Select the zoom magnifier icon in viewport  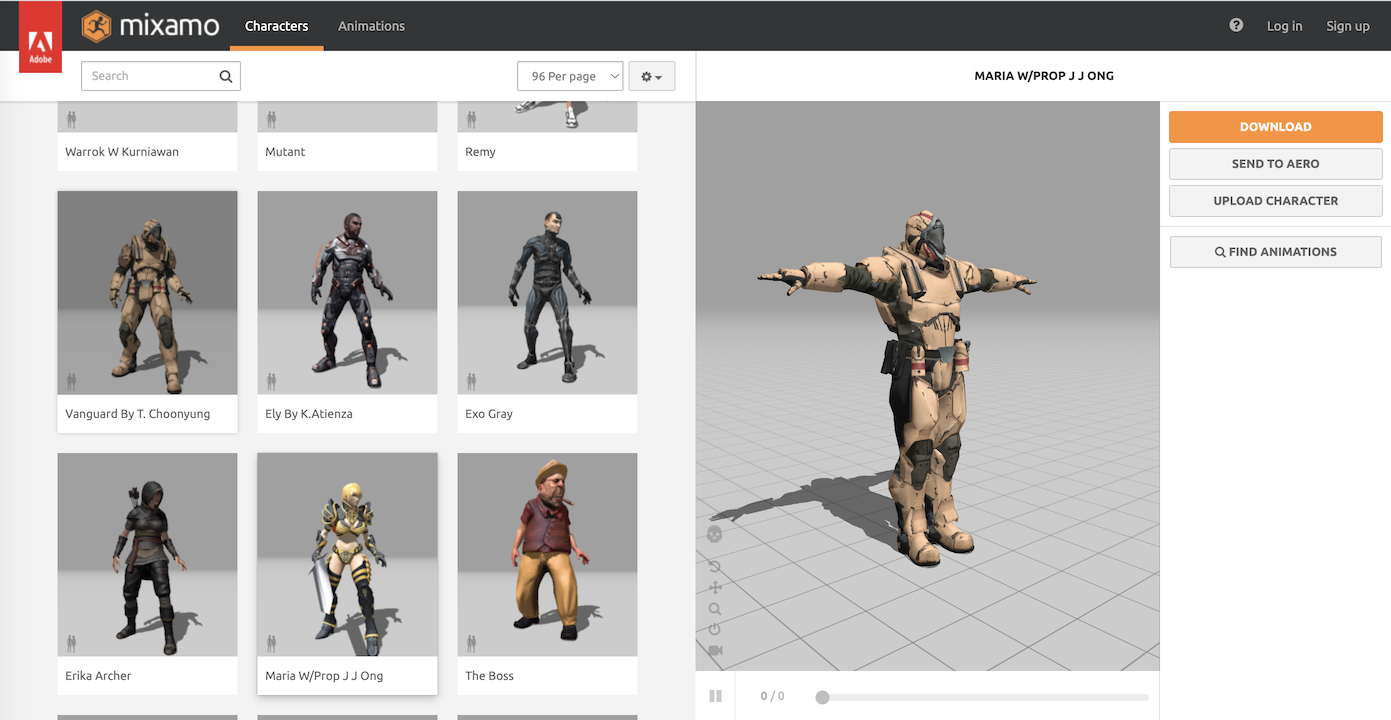(715, 609)
